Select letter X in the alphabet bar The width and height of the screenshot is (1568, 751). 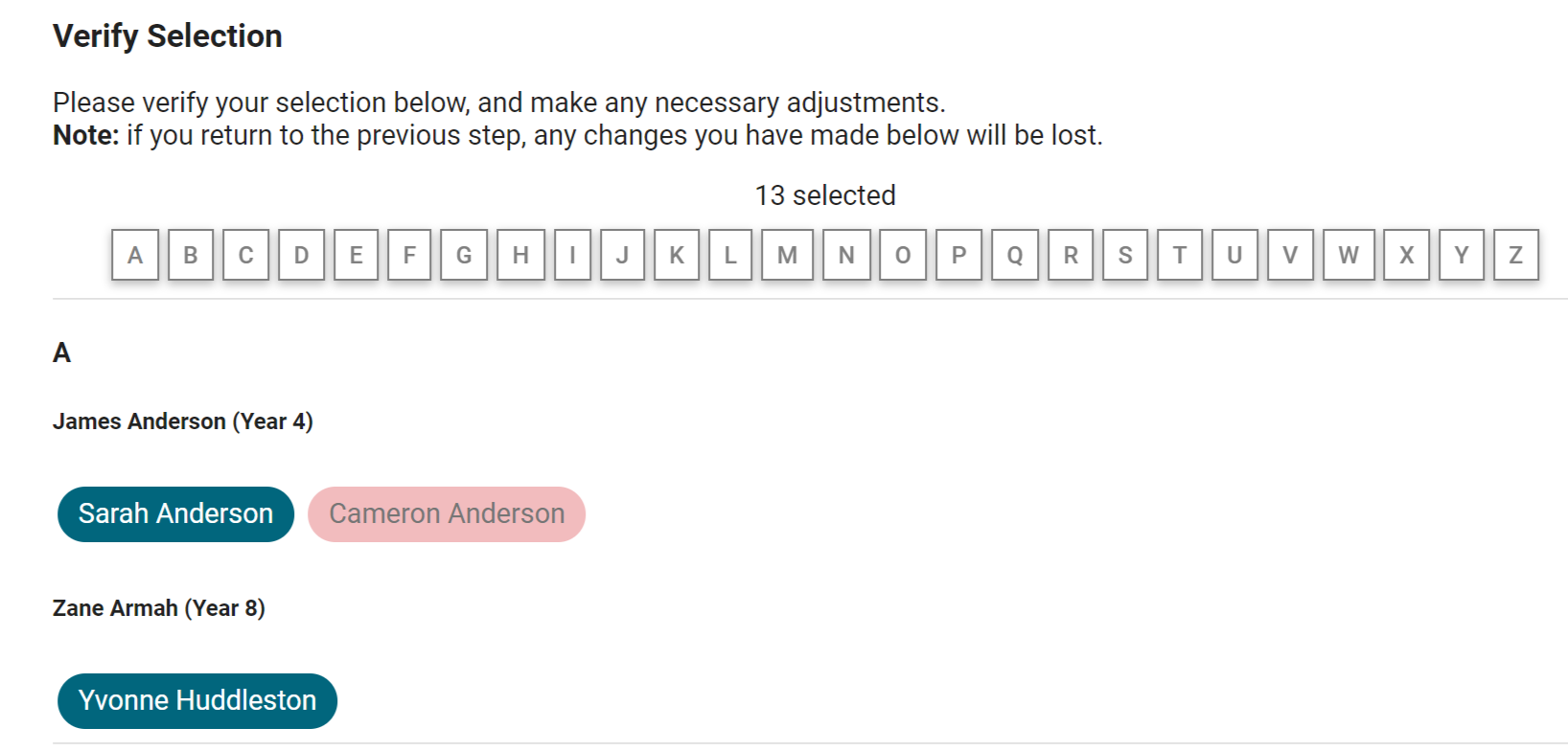(x=1406, y=255)
